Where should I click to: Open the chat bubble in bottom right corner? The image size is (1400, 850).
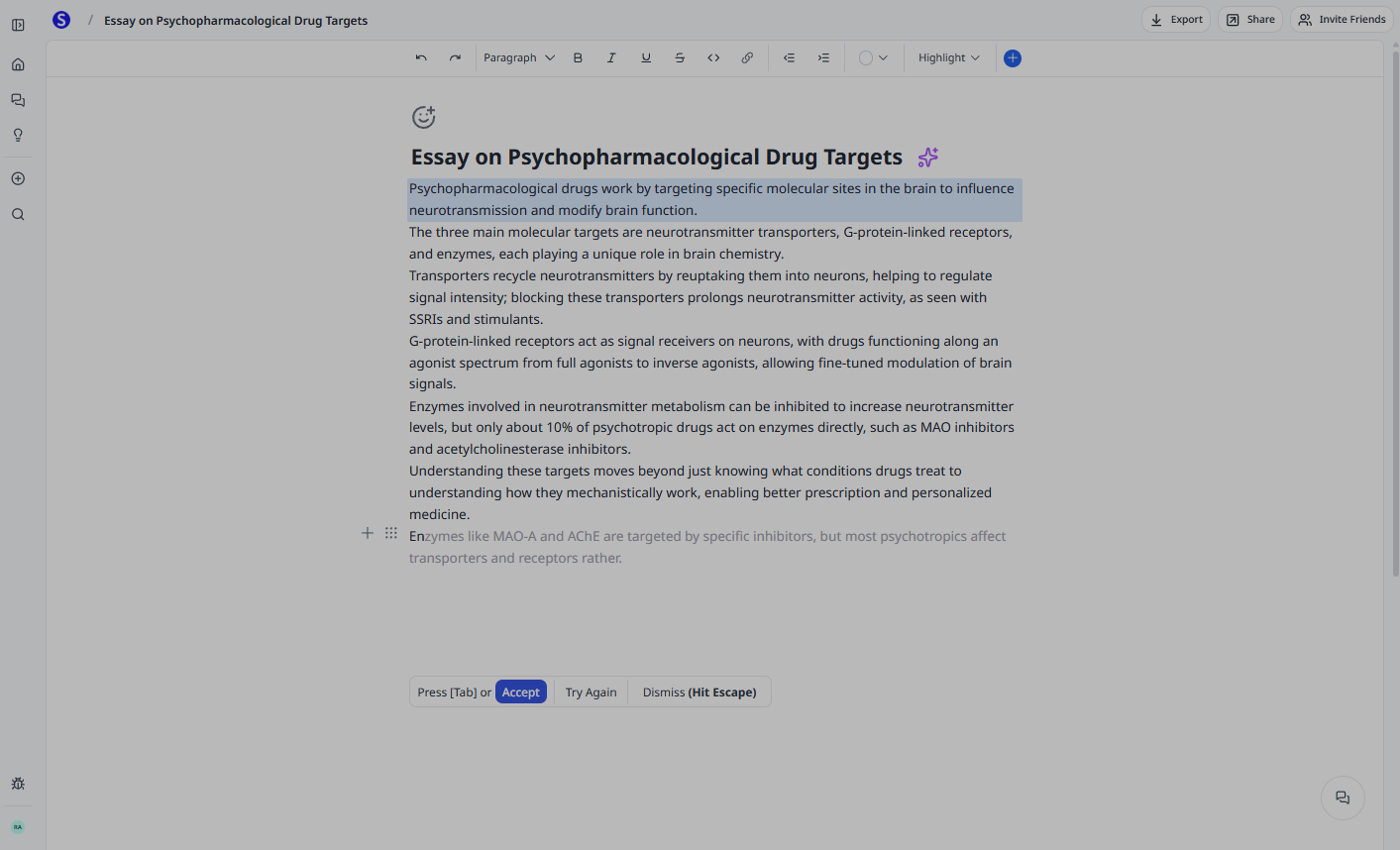tap(1342, 797)
